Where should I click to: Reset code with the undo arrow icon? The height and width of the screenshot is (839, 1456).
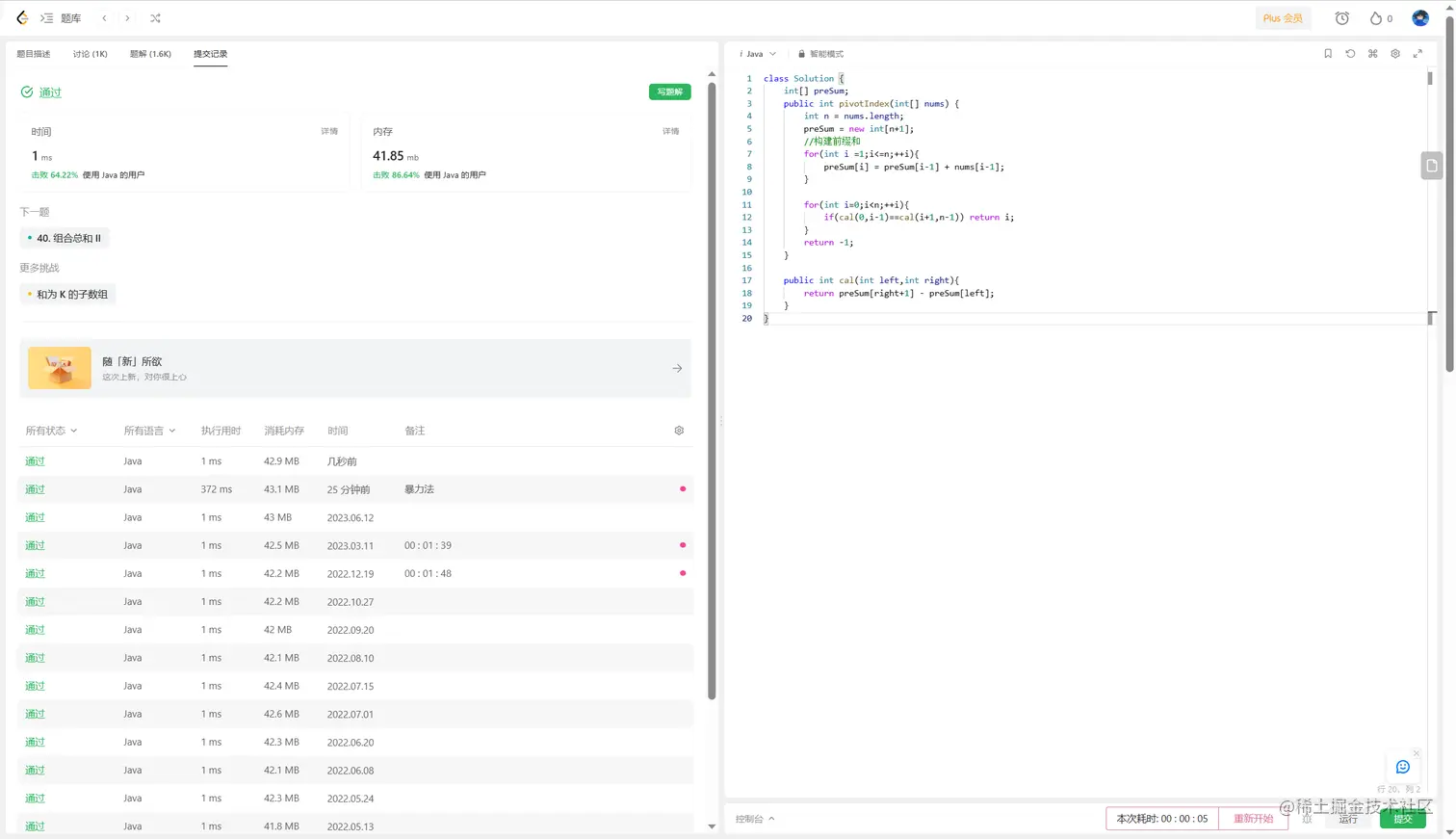(x=1350, y=54)
